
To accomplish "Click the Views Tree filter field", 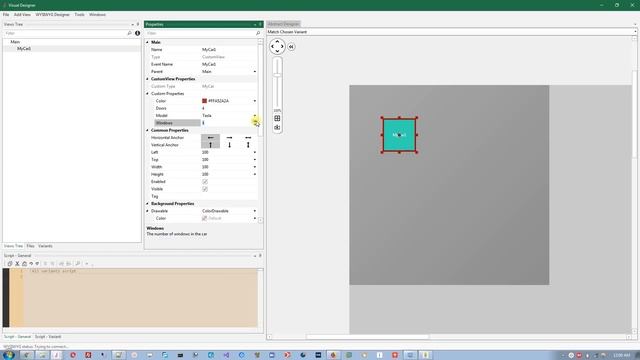I will [x=65, y=33].
